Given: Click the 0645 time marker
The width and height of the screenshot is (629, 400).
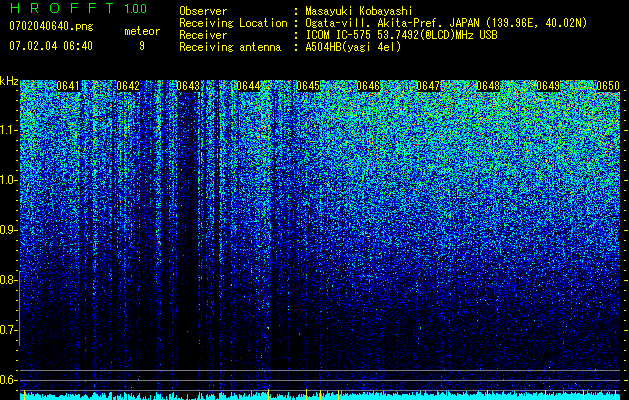Looking at the screenshot, I should 308,86.
